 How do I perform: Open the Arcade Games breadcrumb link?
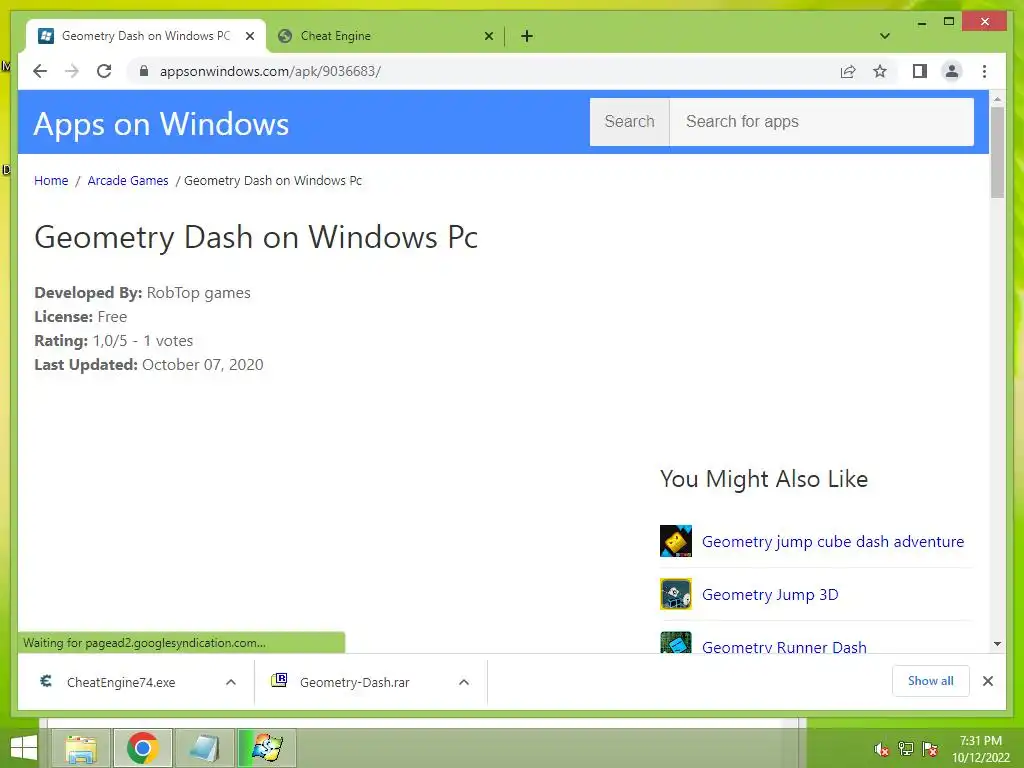point(128,180)
